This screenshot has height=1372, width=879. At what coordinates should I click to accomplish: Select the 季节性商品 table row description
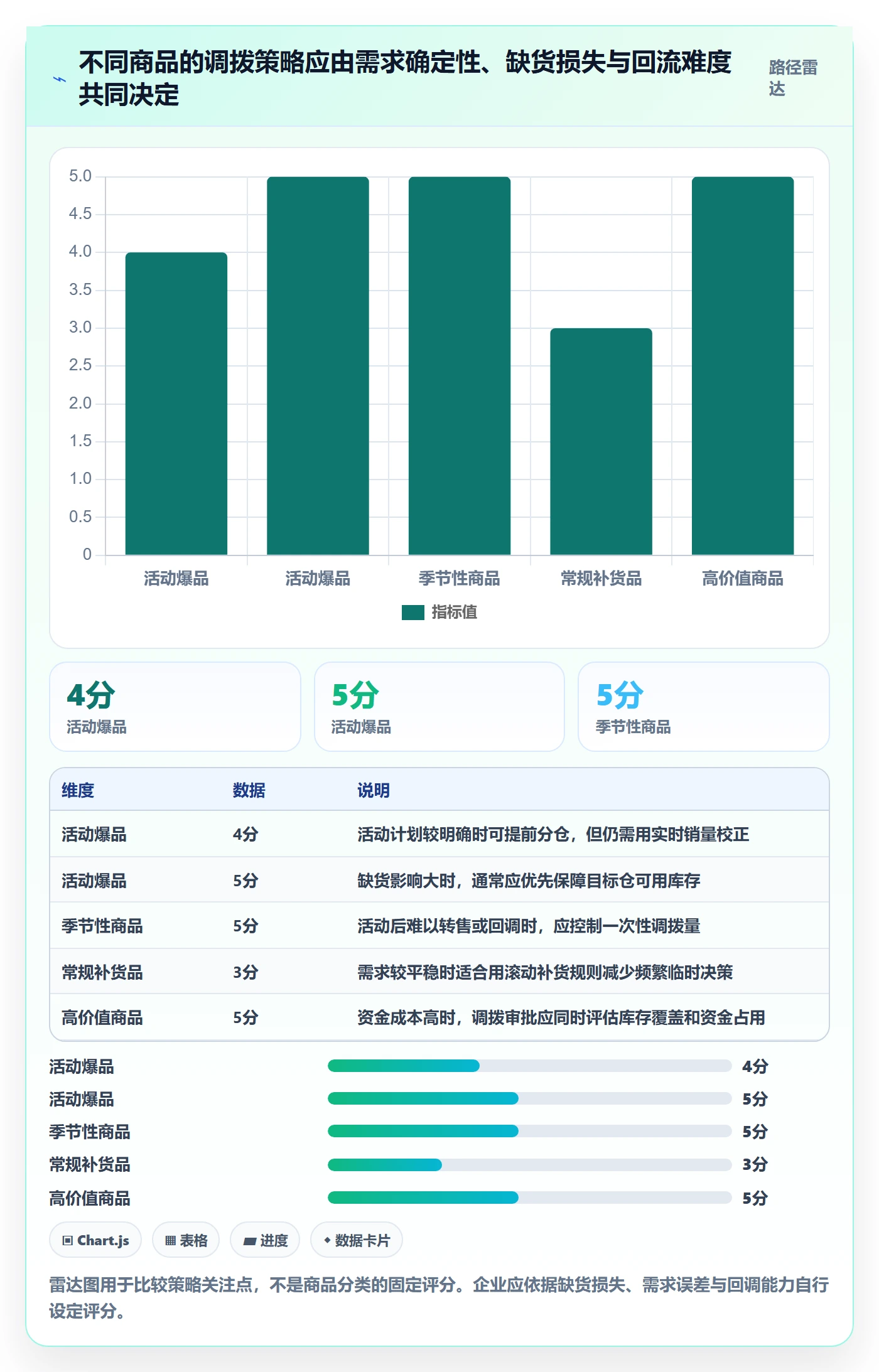coord(529,926)
